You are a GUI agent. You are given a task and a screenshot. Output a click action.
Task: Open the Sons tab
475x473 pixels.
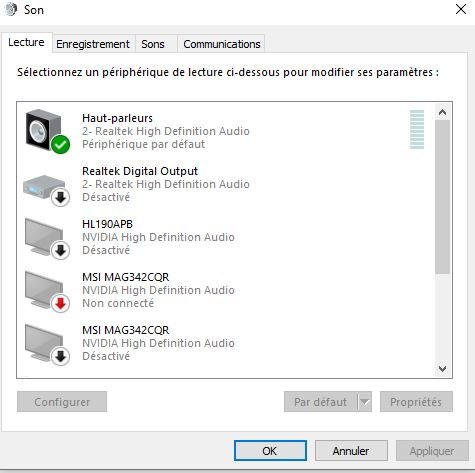[x=153, y=44]
